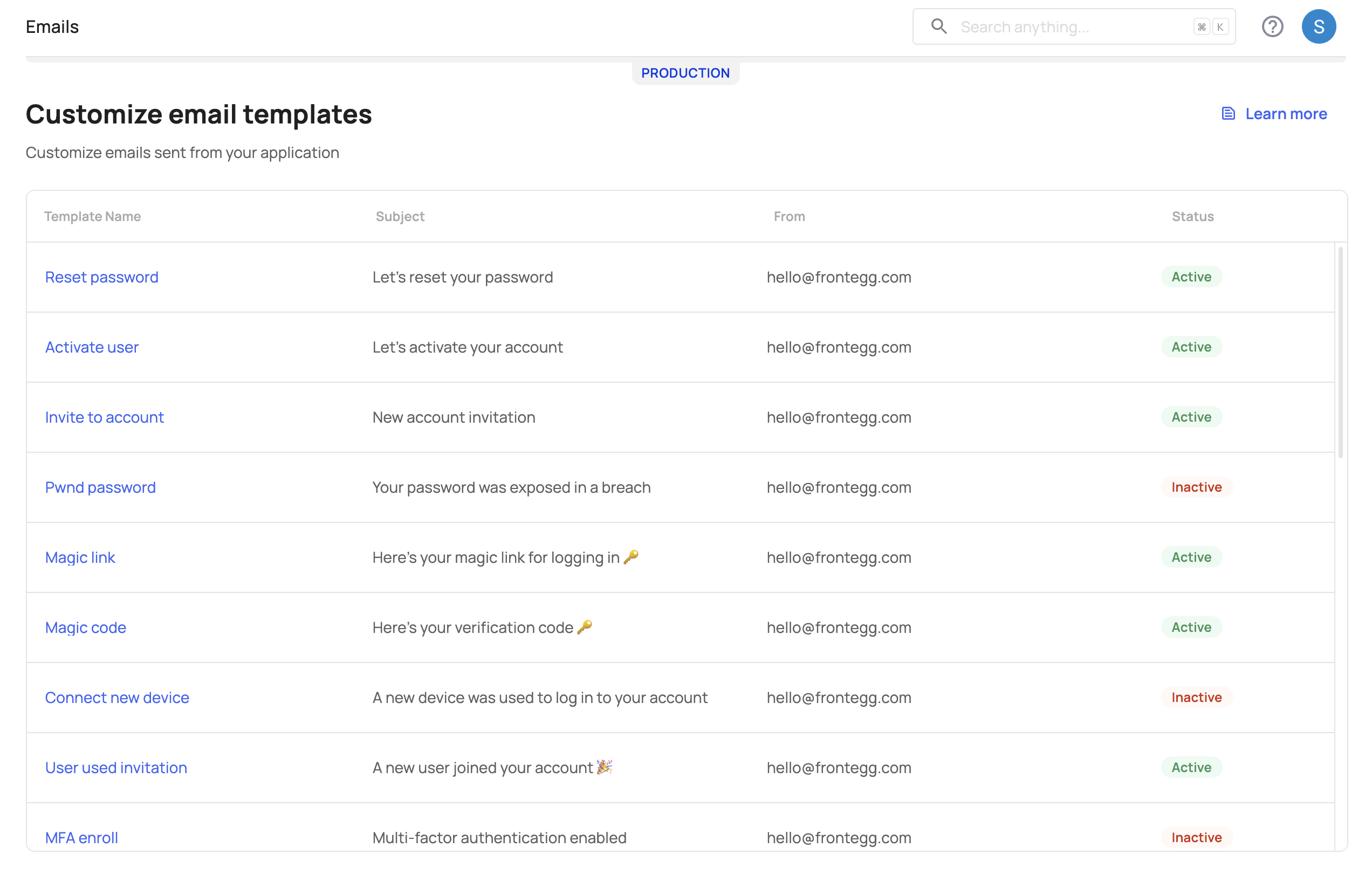Open the Activate user template
This screenshot has width=1372, height=882.
click(92, 346)
